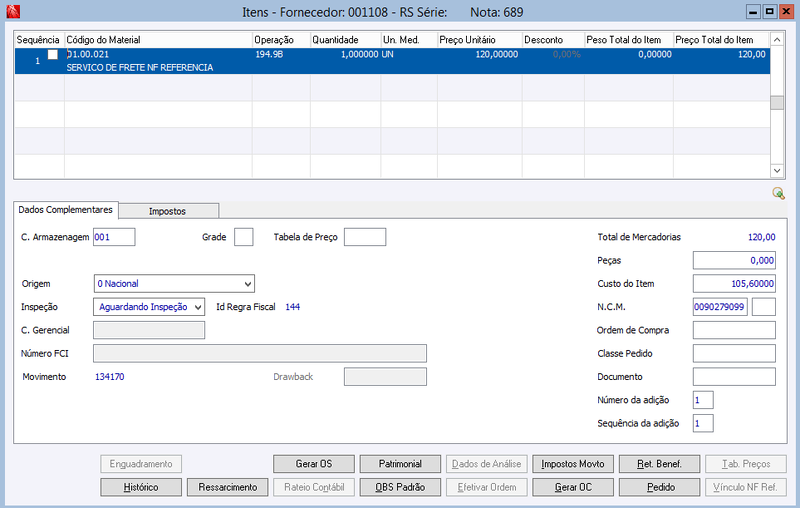The image size is (800, 508).
Task: Open the Histórico button
Action: [141, 487]
